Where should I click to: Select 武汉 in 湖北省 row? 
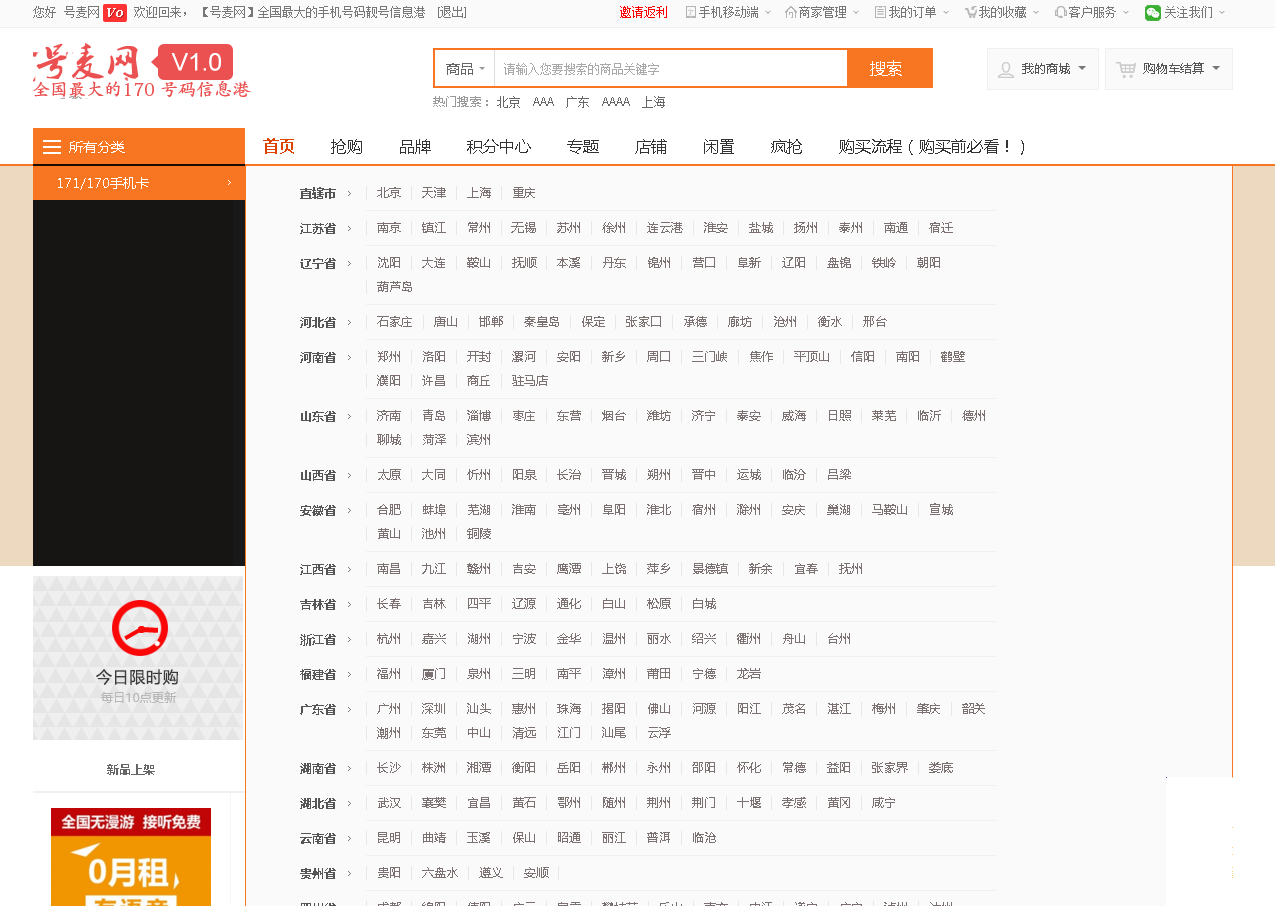tap(389, 803)
